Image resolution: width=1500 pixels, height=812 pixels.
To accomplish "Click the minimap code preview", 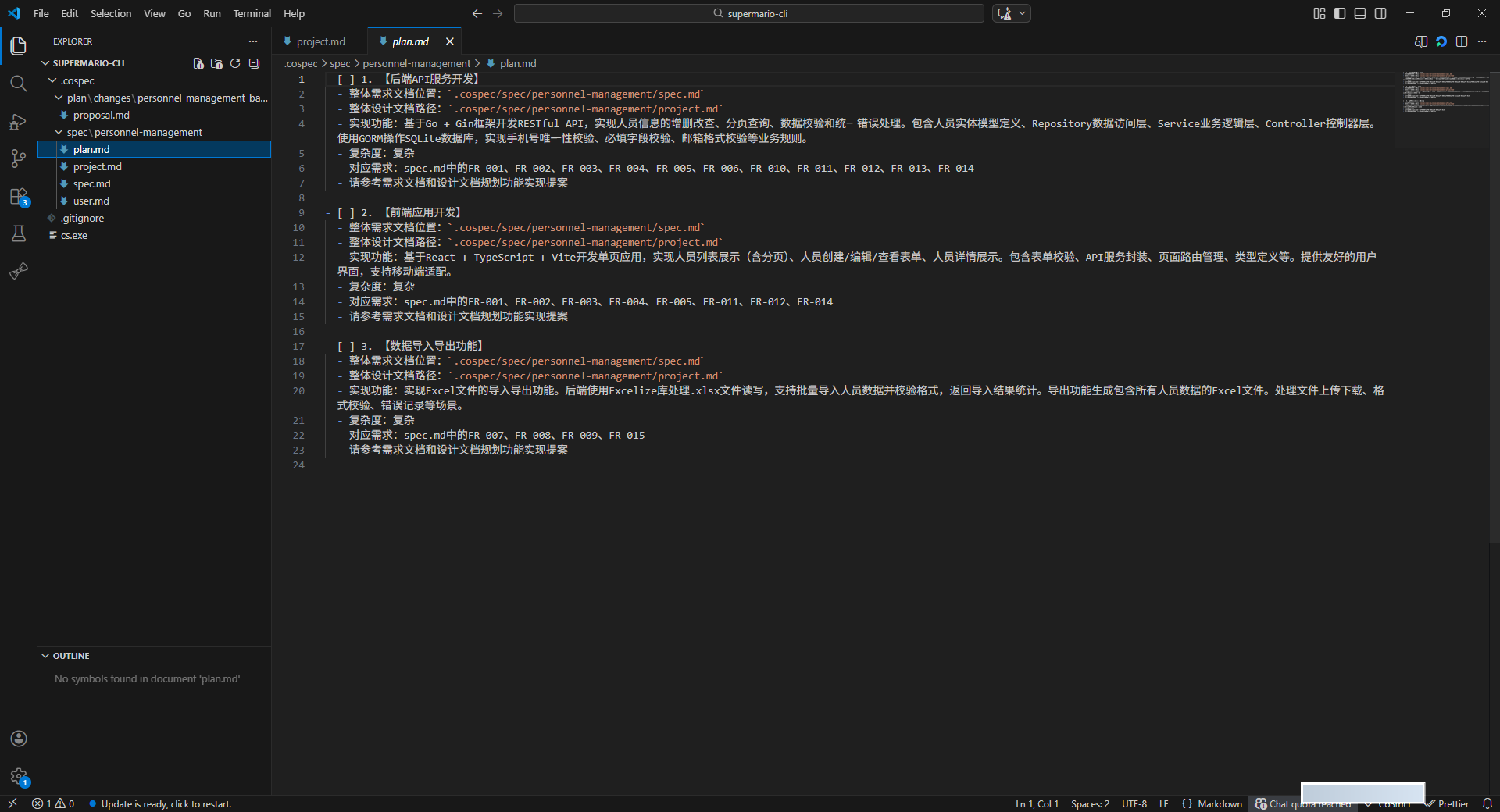I will click(x=1442, y=94).
